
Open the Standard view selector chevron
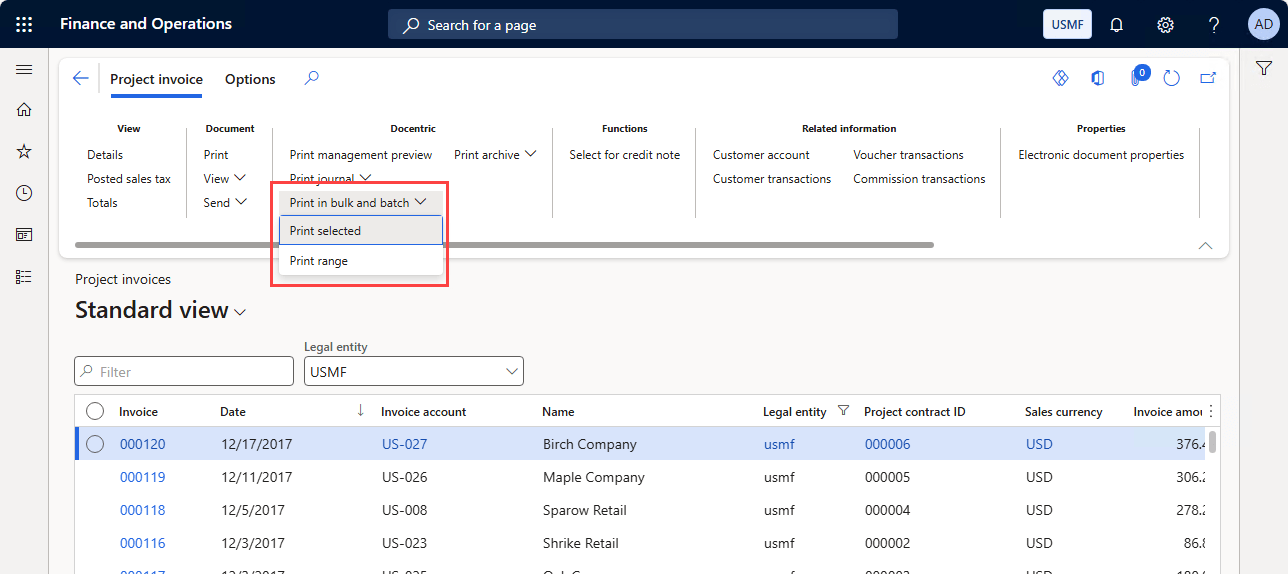pyautogui.click(x=240, y=313)
